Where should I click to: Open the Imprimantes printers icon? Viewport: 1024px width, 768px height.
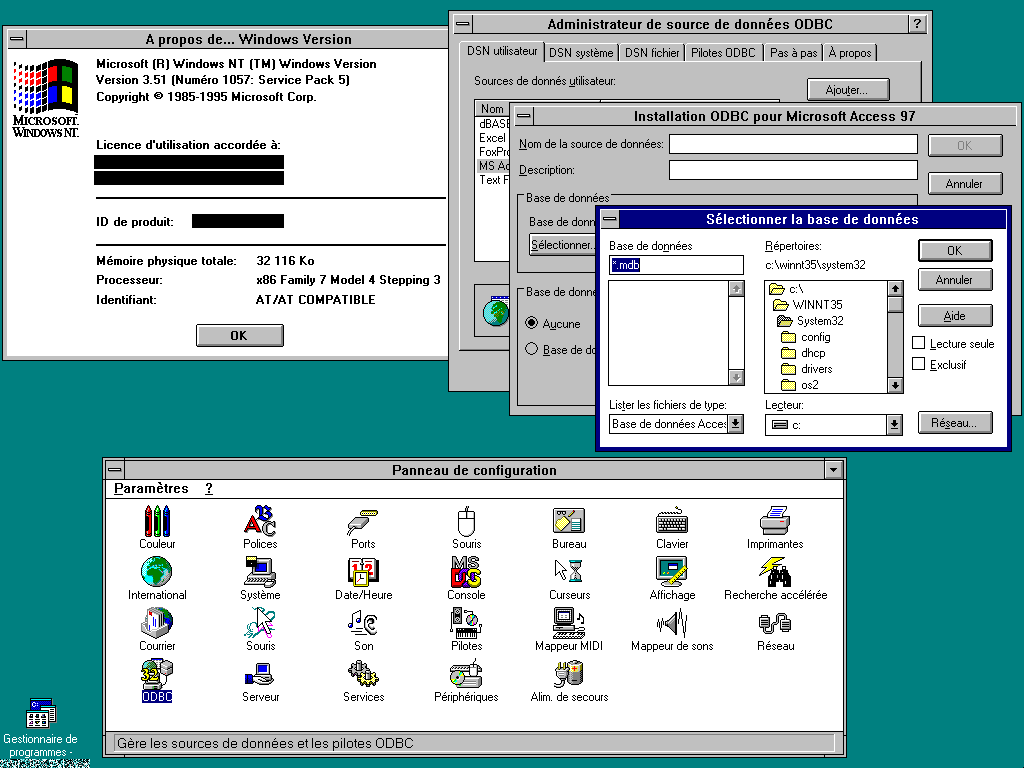tap(775, 522)
